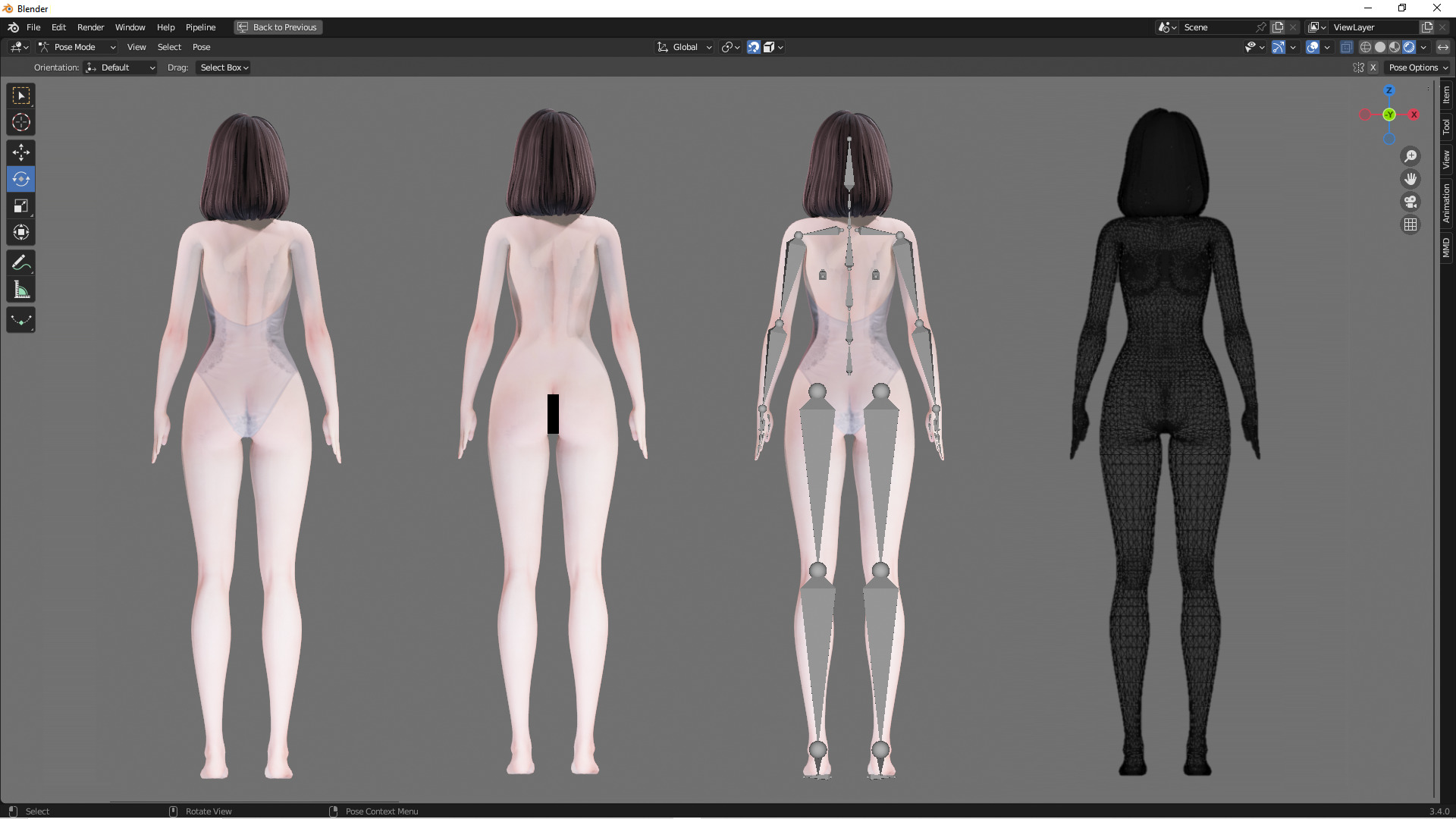Click the red X axis gizmo ball
This screenshot has width=1456, height=819.
1414,115
